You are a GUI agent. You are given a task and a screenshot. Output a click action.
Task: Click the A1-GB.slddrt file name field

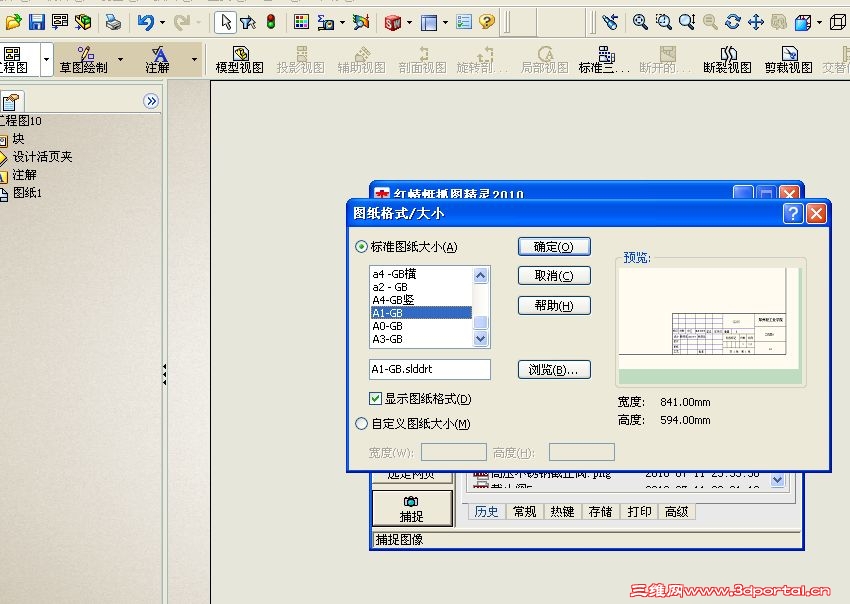430,369
